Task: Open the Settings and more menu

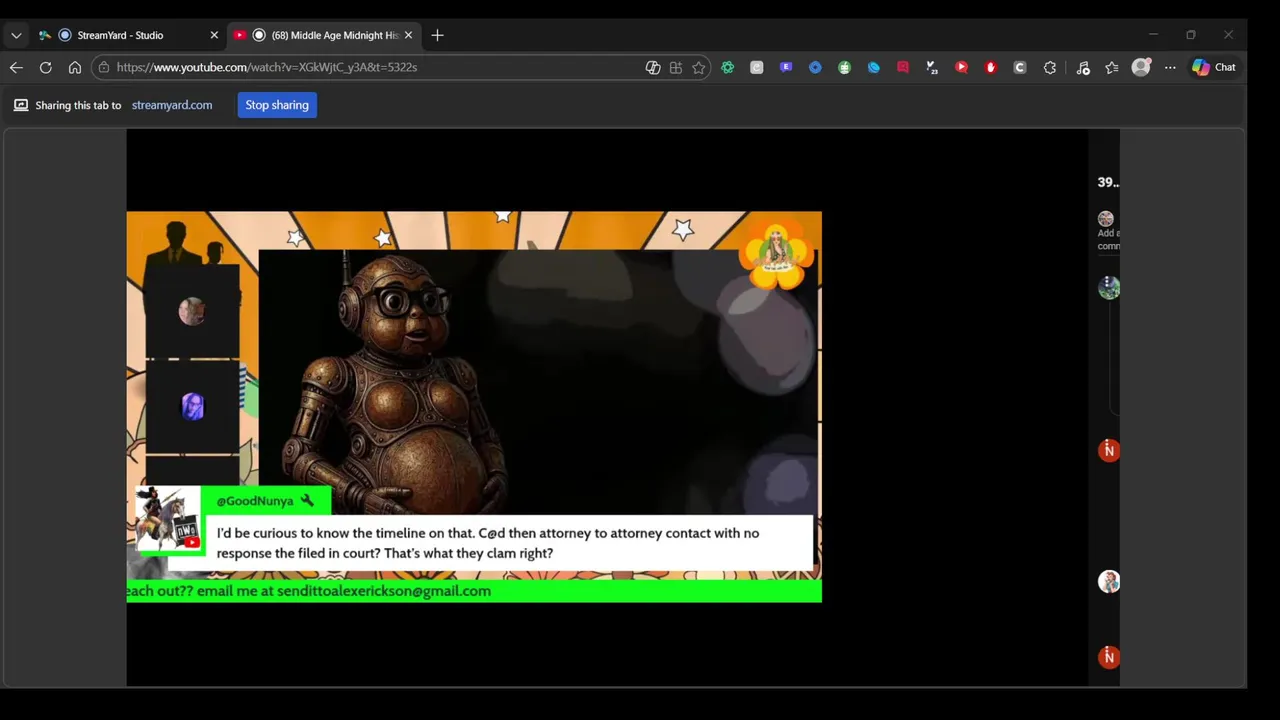Action: coord(1170,67)
